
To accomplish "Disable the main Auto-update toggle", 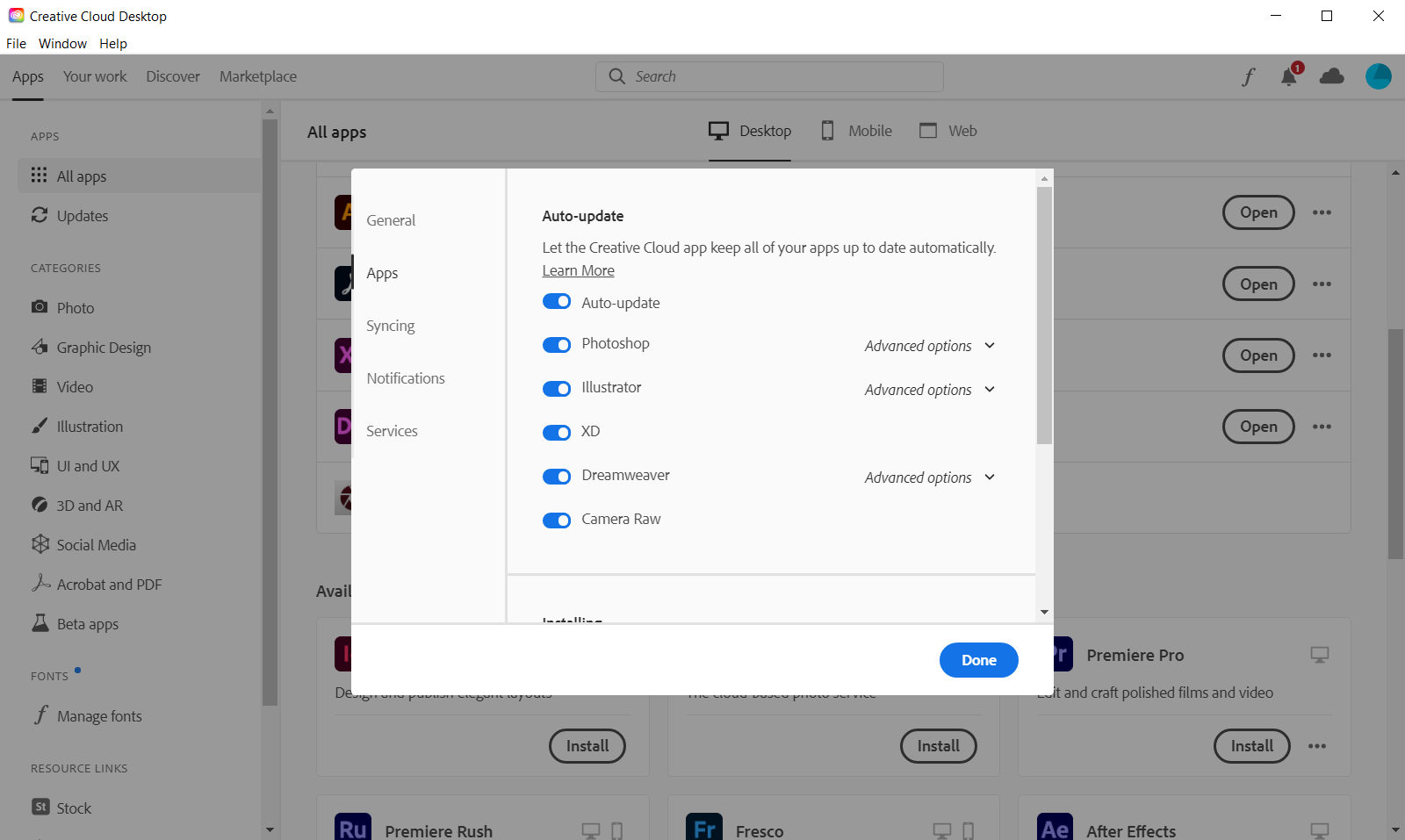I will coord(557,301).
